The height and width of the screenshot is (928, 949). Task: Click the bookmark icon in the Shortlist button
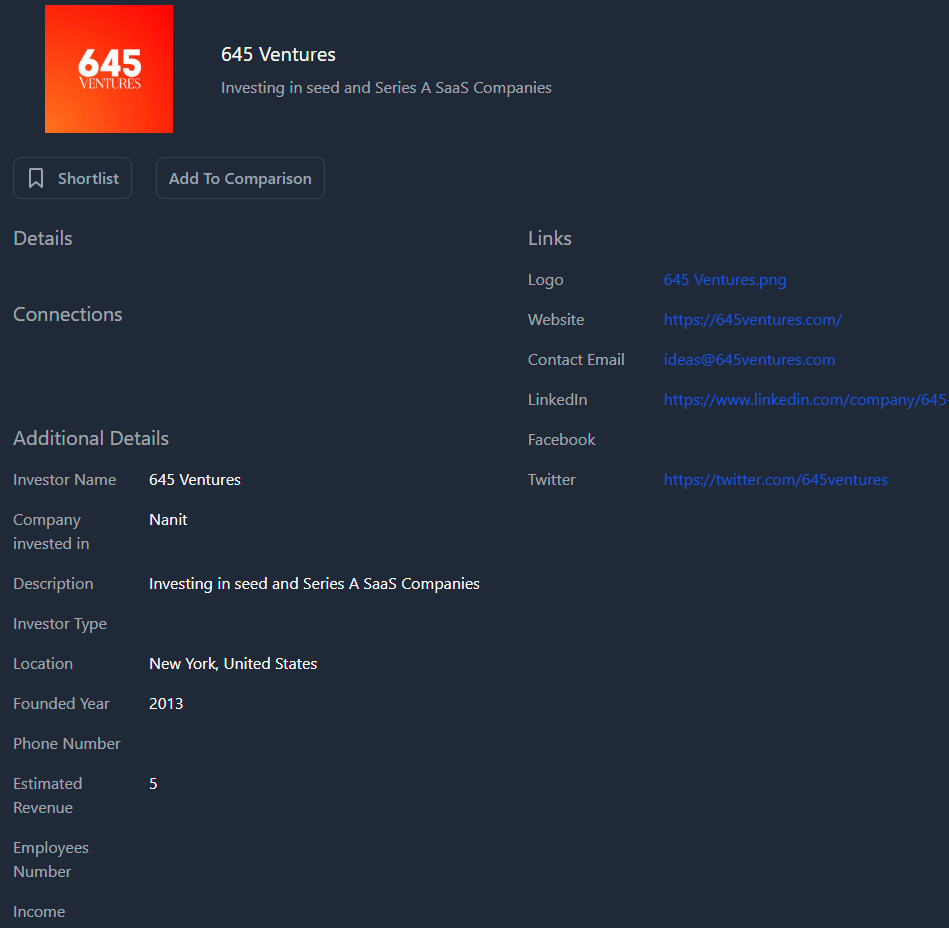pos(36,178)
